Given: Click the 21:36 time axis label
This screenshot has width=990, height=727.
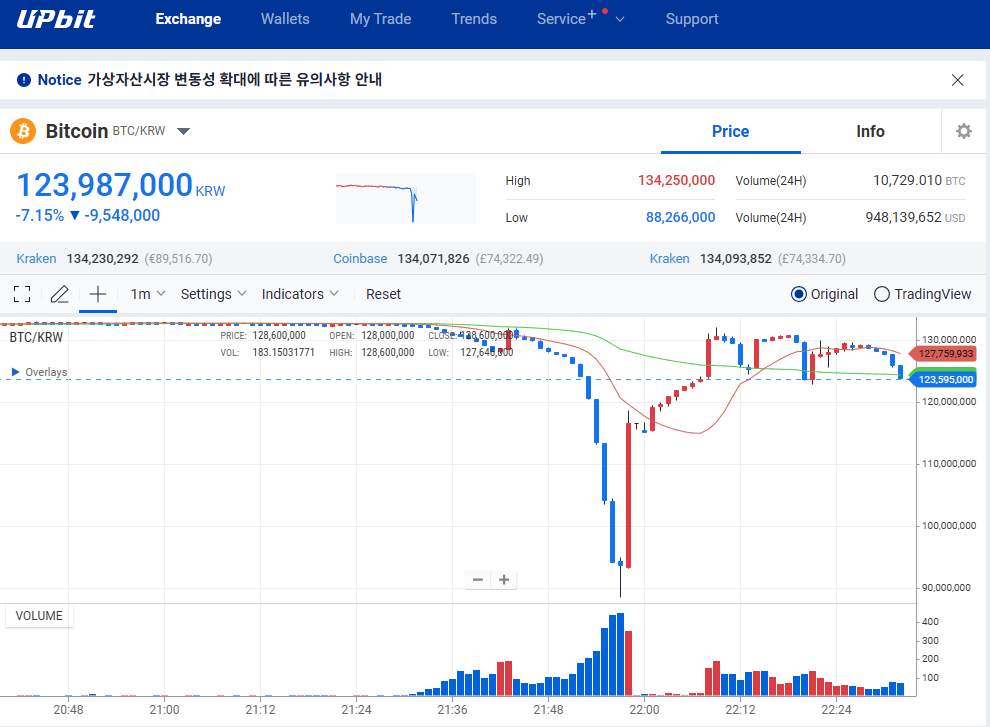Looking at the screenshot, I should coord(452,710).
